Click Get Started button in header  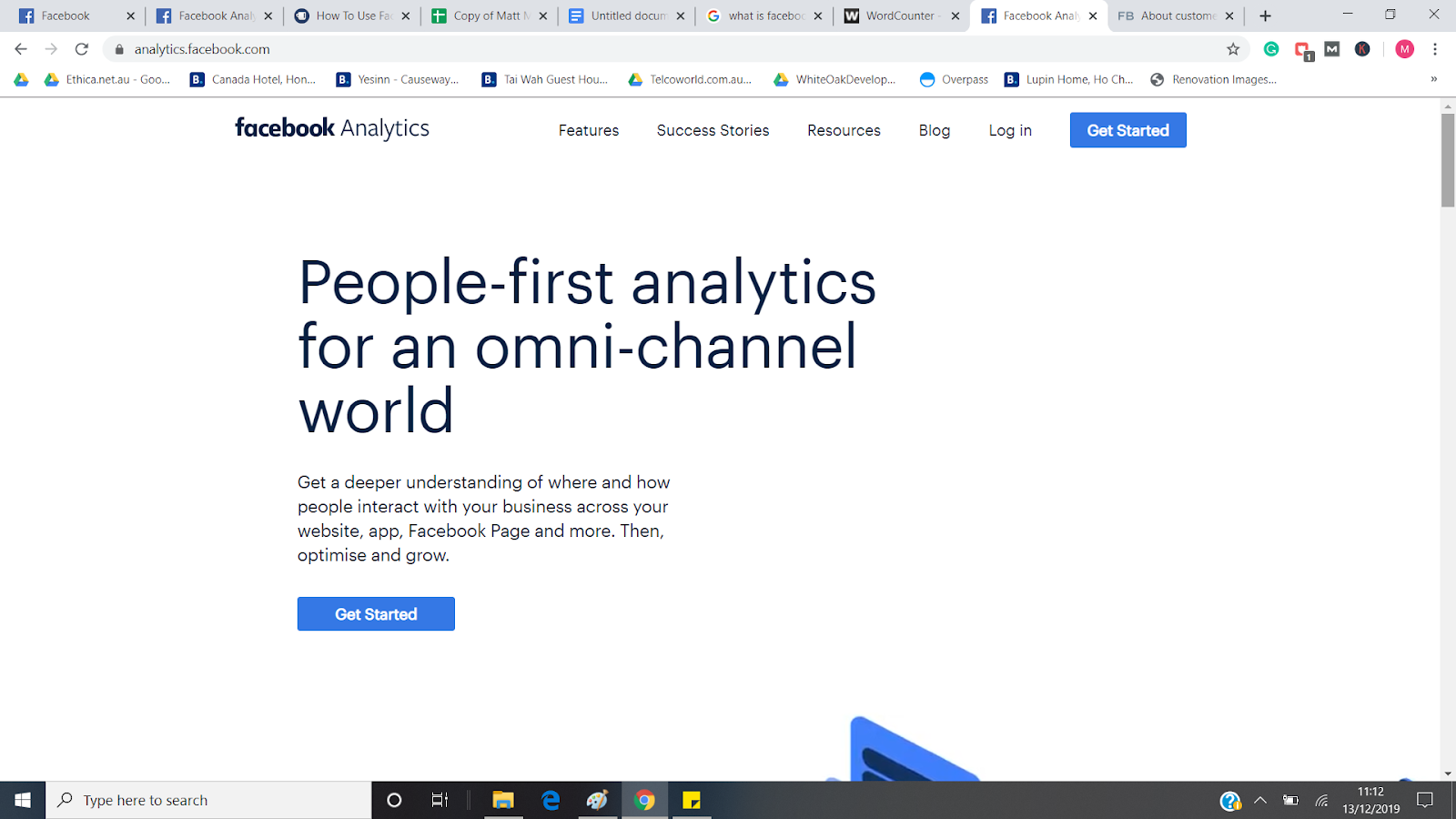1128,130
